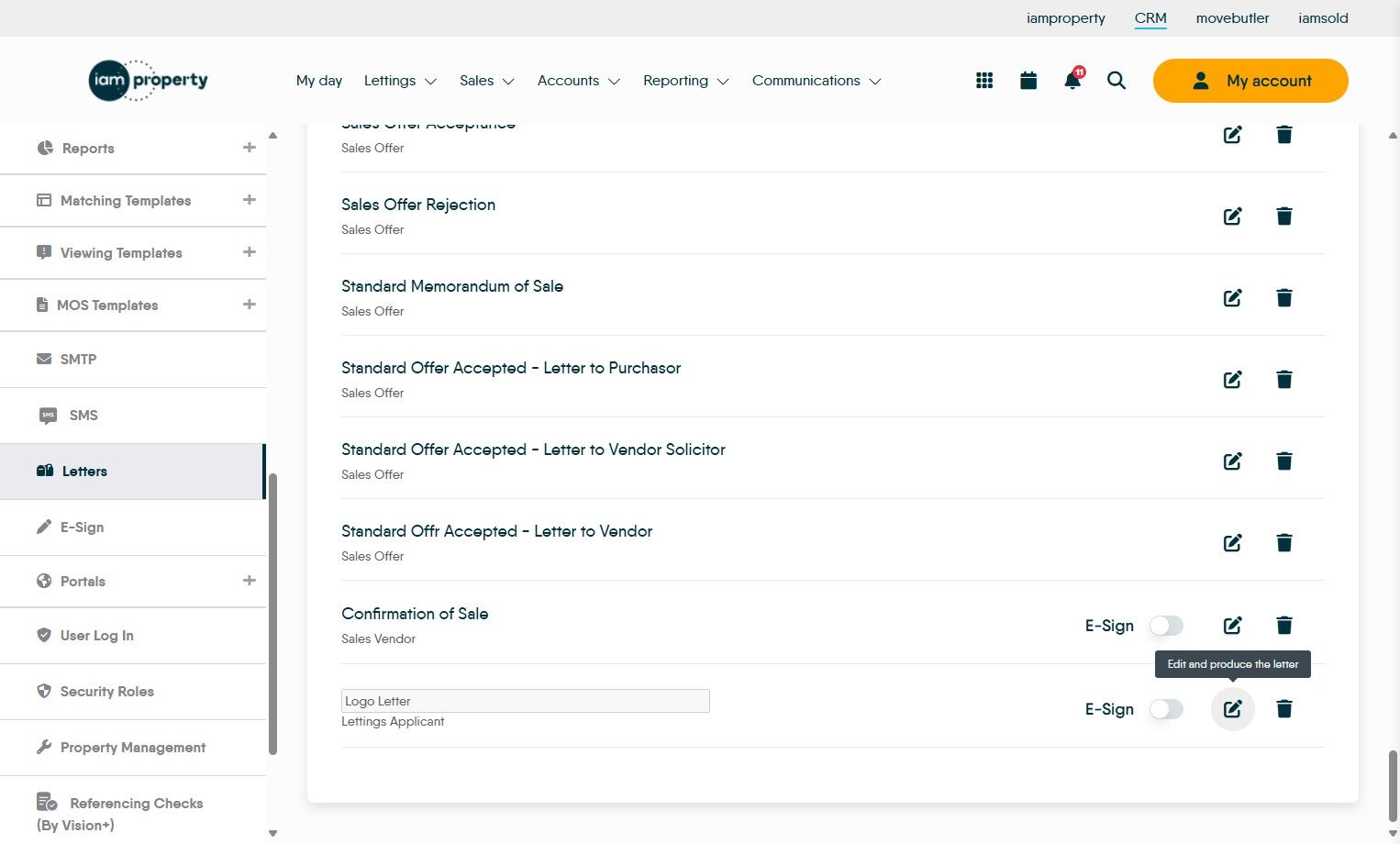1400x844 pixels.
Task: Expand the Matching Templates sidebar section
Action: coord(249,200)
